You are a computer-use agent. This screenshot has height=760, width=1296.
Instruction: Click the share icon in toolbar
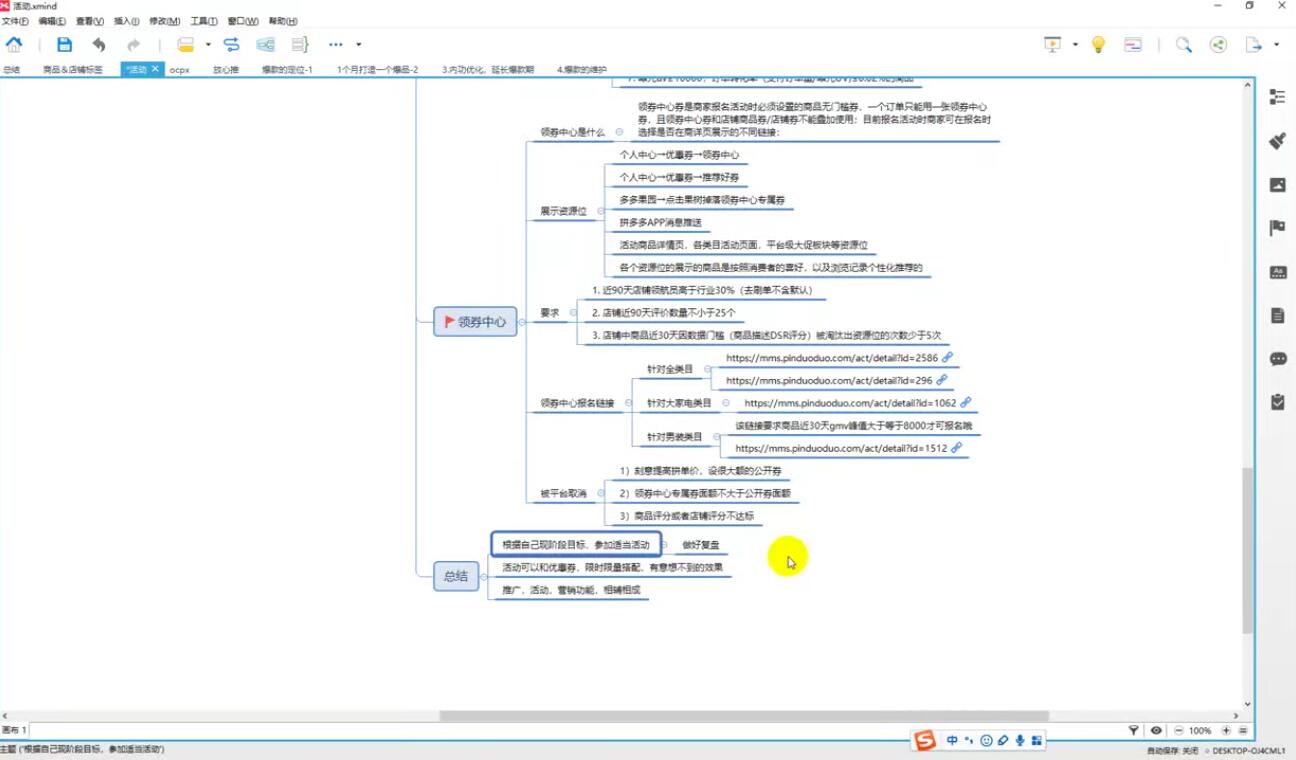click(x=1218, y=44)
